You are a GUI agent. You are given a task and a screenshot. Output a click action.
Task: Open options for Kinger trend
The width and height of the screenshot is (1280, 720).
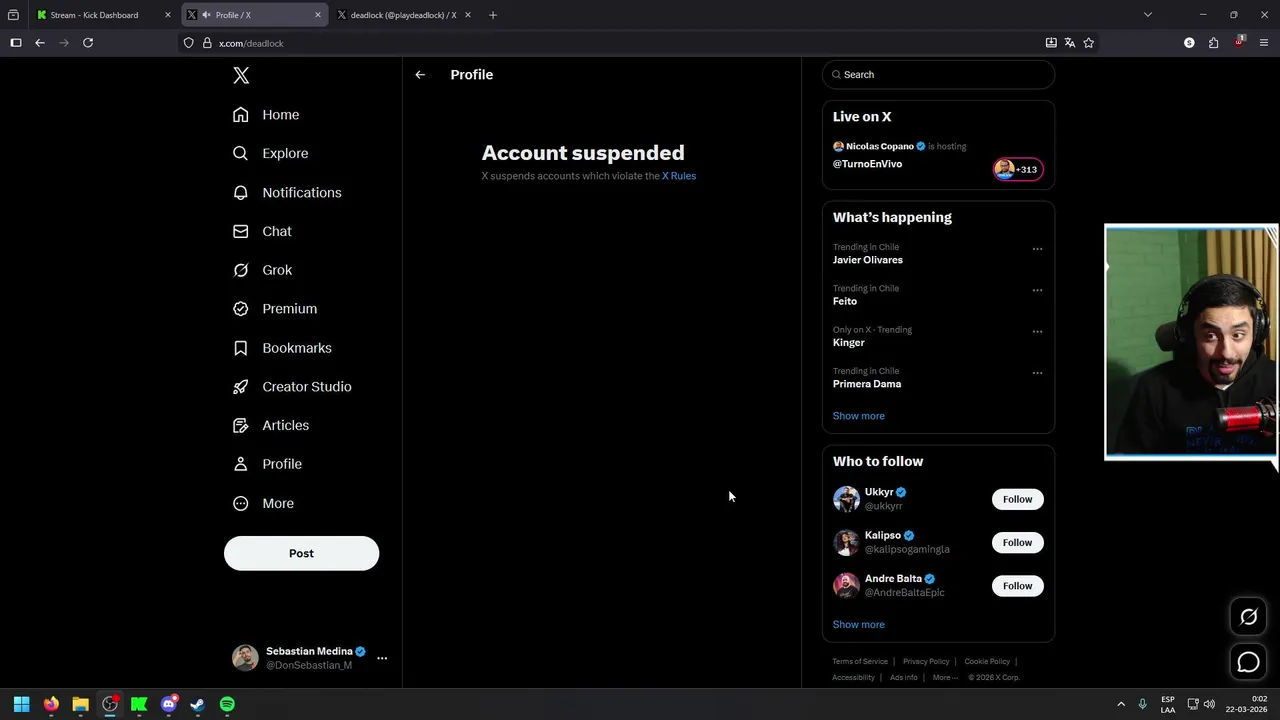tap(1037, 331)
